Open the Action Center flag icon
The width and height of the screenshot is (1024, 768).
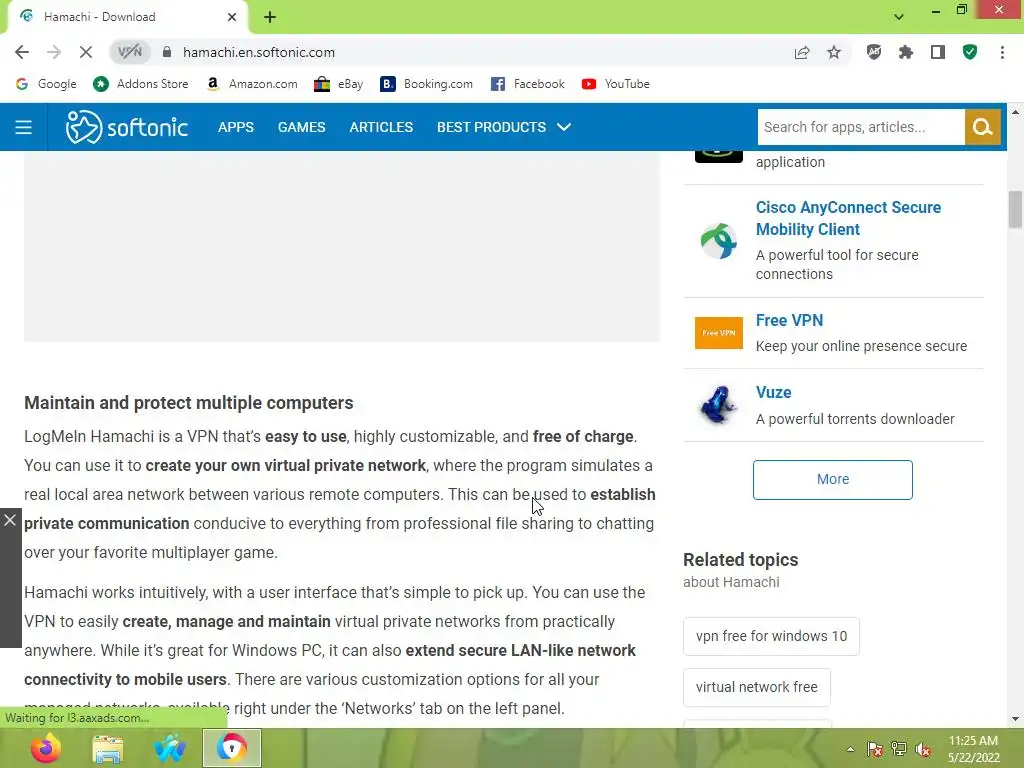click(x=874, y=750)
